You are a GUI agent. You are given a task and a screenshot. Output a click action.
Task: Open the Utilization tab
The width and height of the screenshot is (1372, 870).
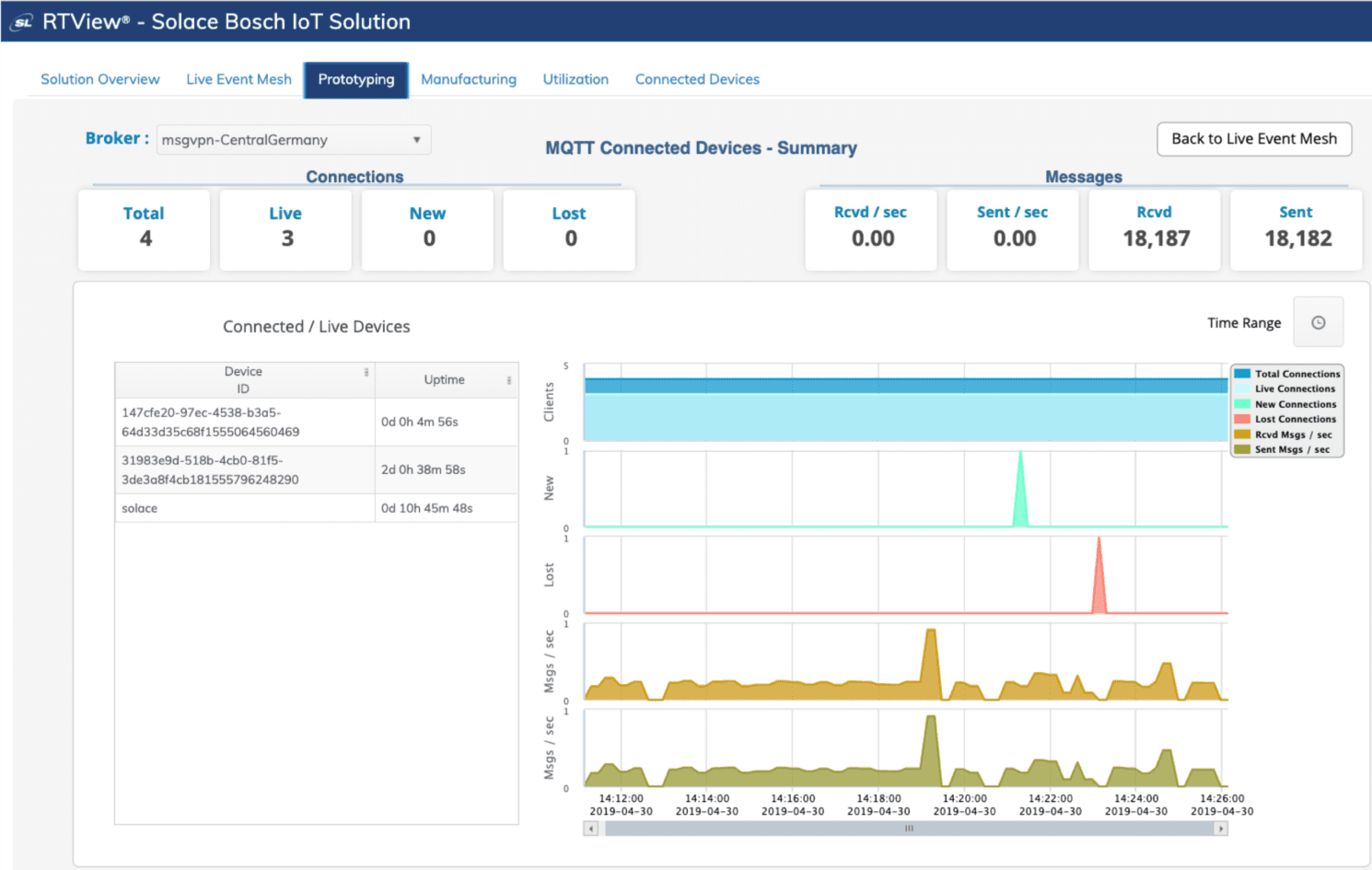point(576,79)
